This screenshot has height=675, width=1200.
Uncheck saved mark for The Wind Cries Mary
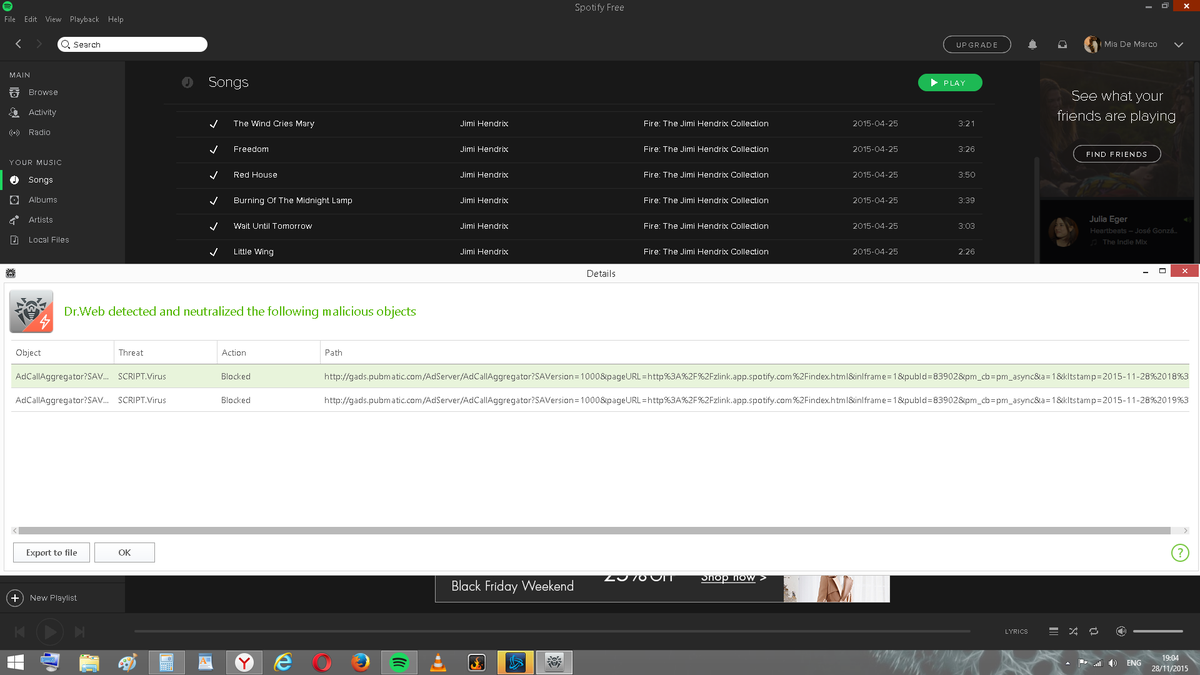(x=214, y=124)
